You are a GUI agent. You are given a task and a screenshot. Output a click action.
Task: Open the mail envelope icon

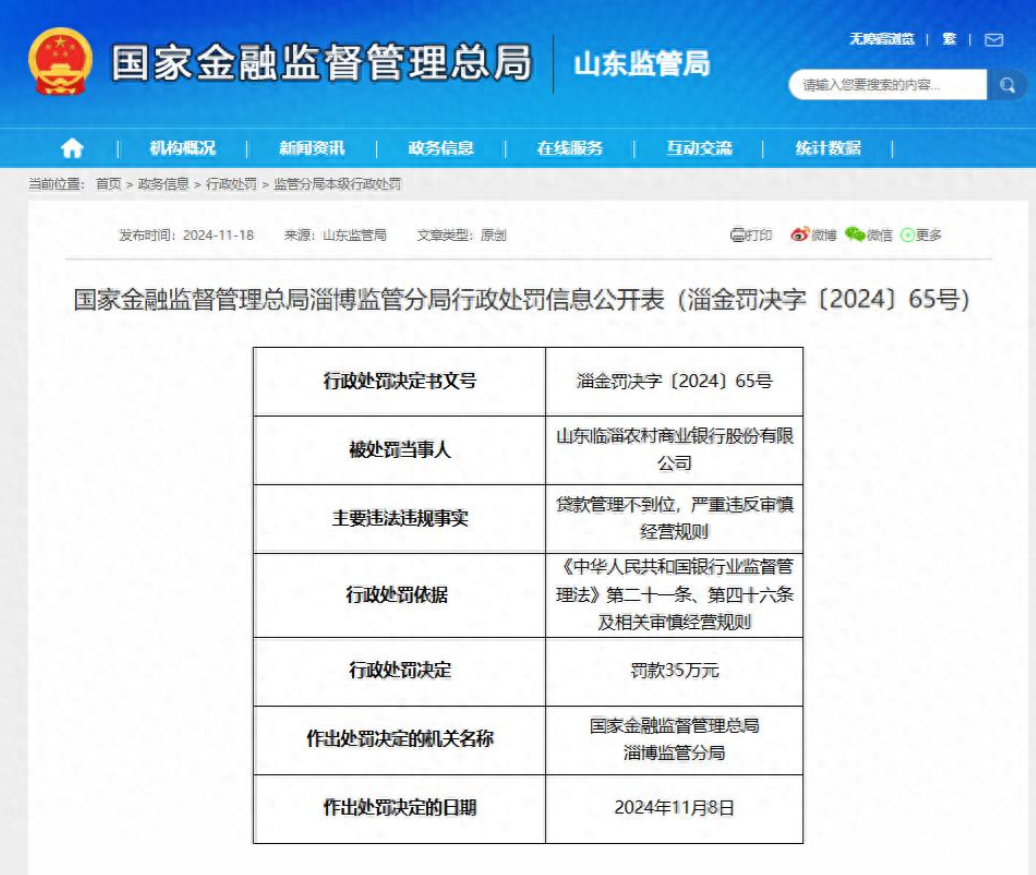tap(994, 40)
